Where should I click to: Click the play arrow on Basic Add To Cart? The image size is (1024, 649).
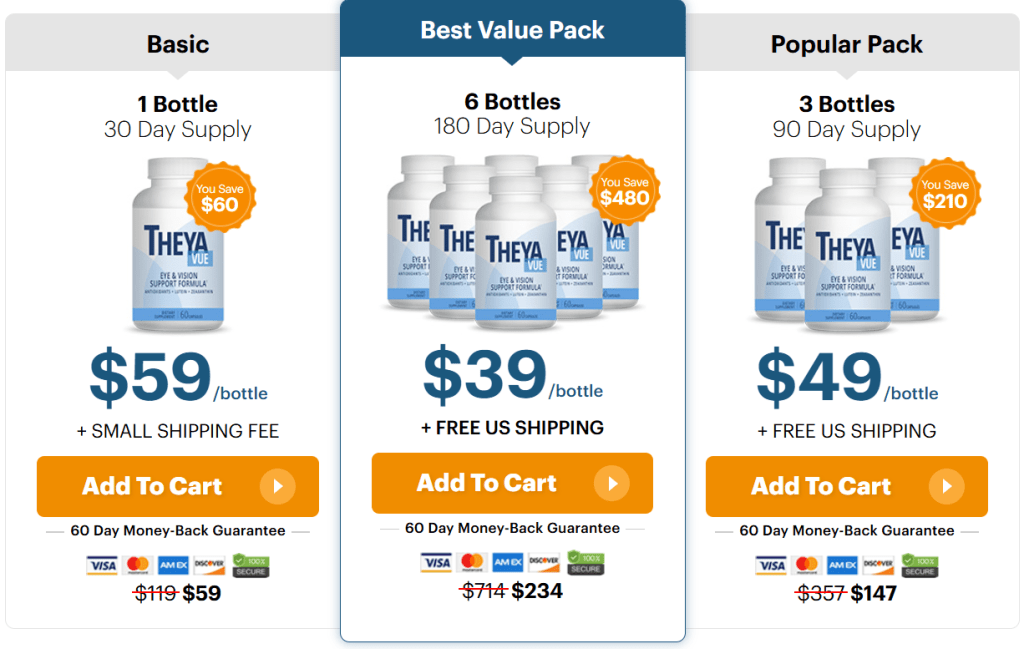tap(277, 487)
